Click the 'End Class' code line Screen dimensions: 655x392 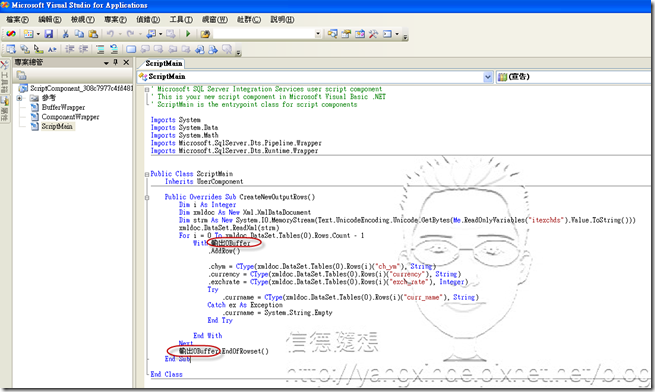click(167, 374)
